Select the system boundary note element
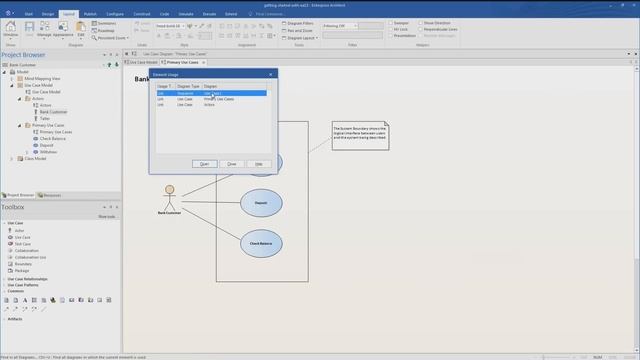The width and height of the screenshot is (640, 360). 360,136
